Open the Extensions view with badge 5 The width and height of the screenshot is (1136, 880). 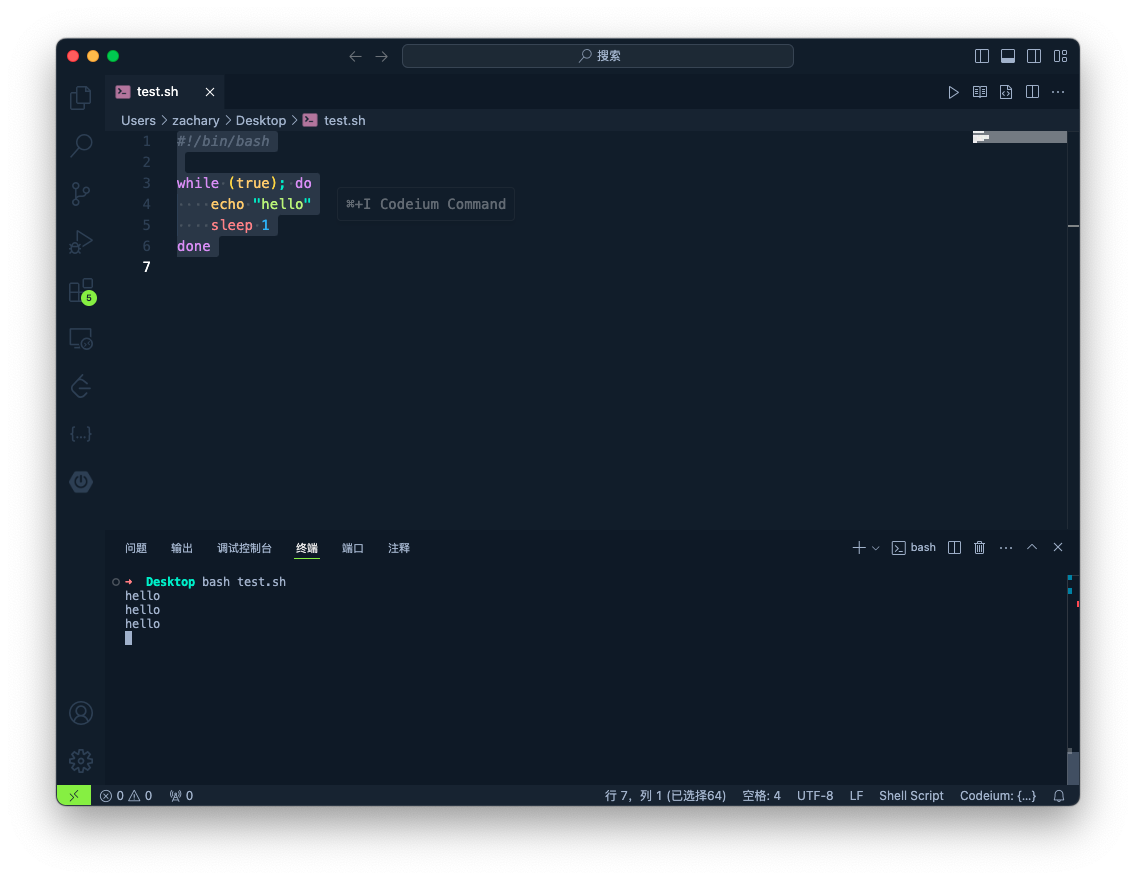click(81, 290)
